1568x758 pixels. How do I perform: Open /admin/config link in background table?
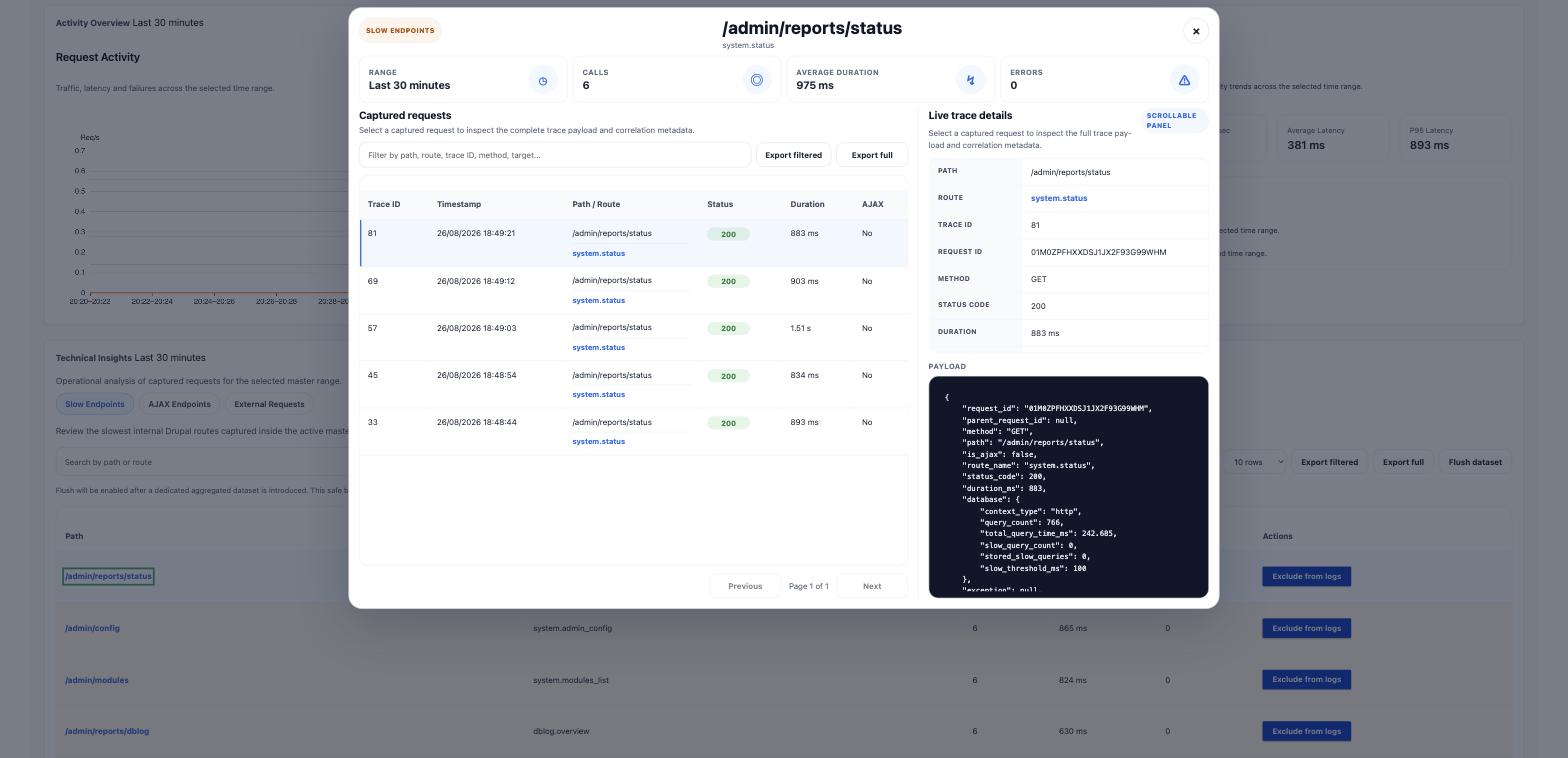92,628
